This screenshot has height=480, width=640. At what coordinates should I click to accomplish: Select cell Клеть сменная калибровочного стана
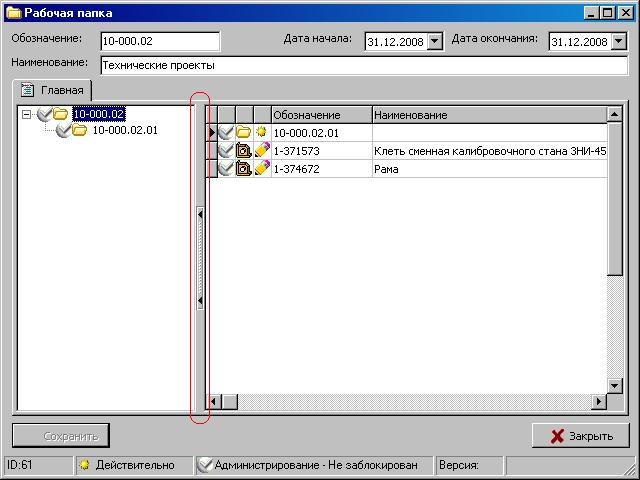coord(490,151)
